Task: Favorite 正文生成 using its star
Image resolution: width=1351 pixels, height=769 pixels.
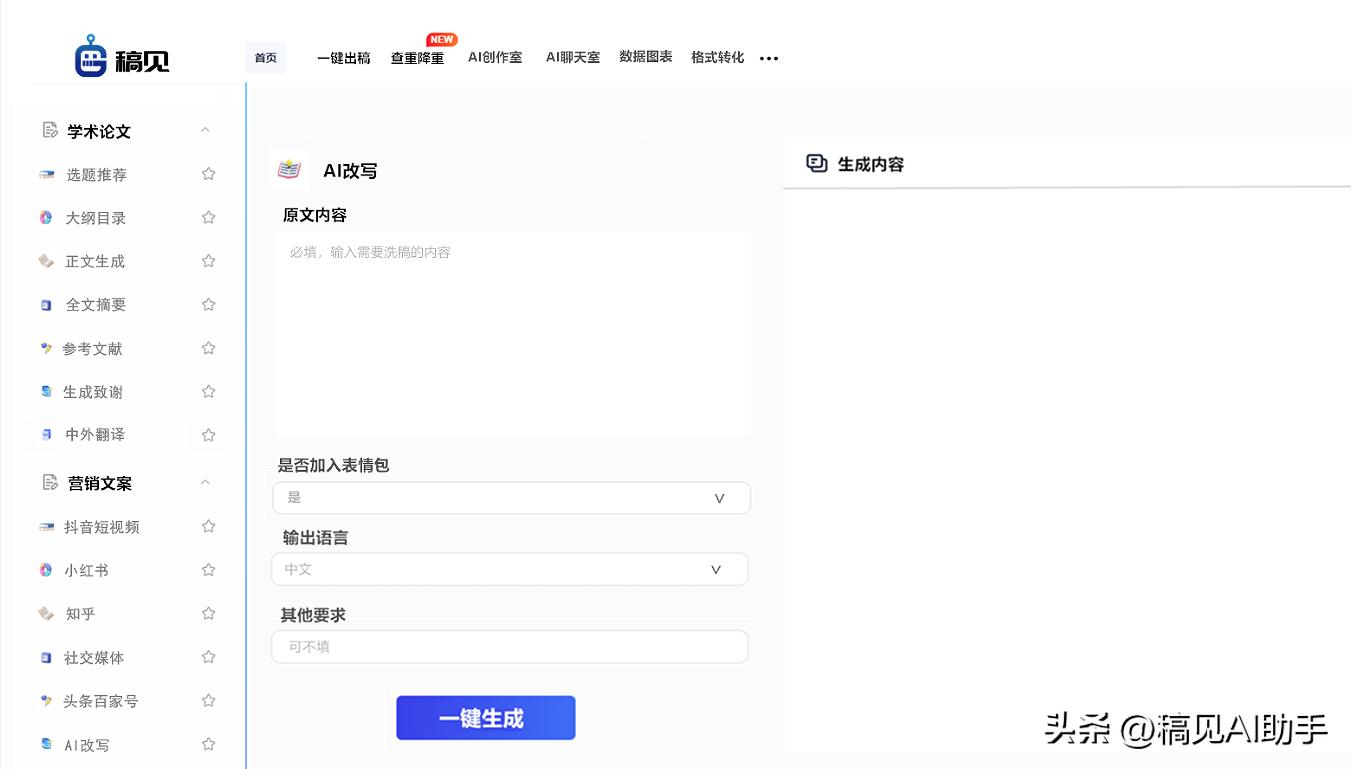Action: click(x=208, y=260)
